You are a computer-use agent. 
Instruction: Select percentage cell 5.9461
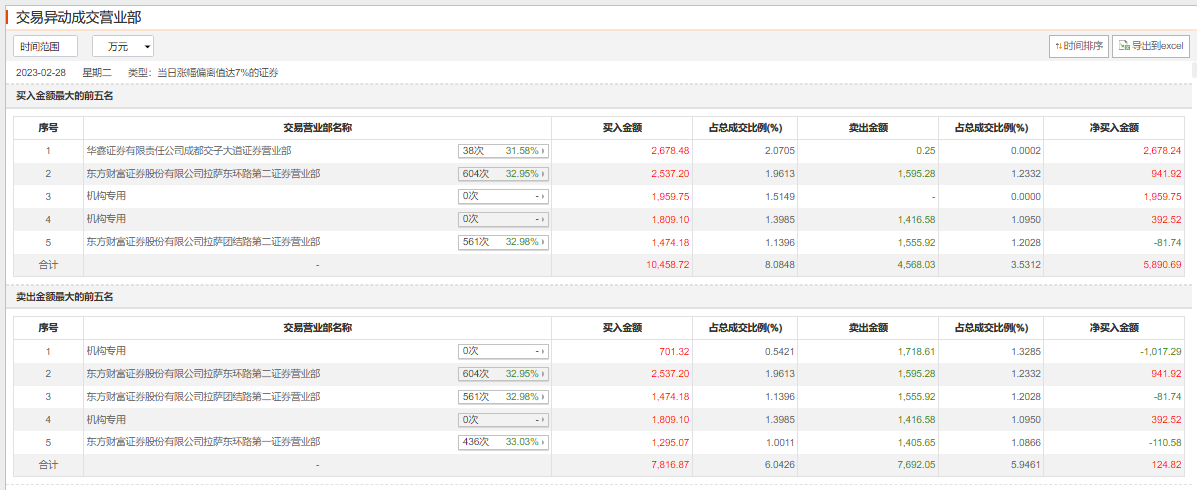pyautogui.click(x=1025, y=464)
